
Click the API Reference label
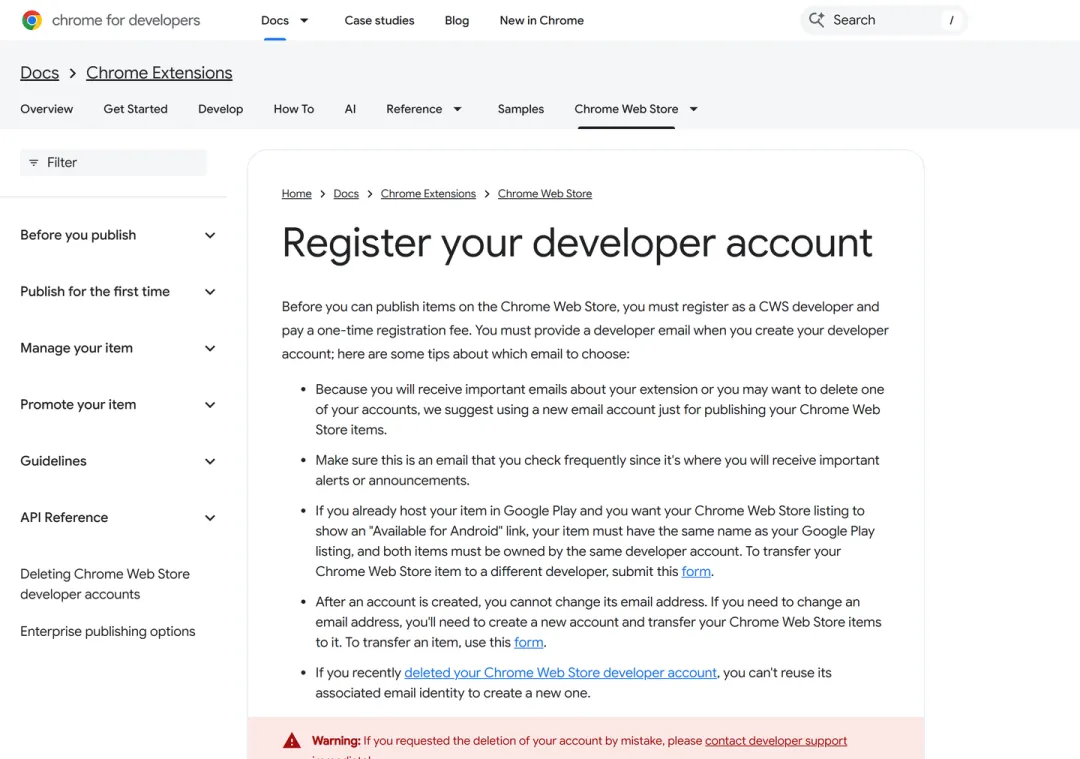pos(63,518)
